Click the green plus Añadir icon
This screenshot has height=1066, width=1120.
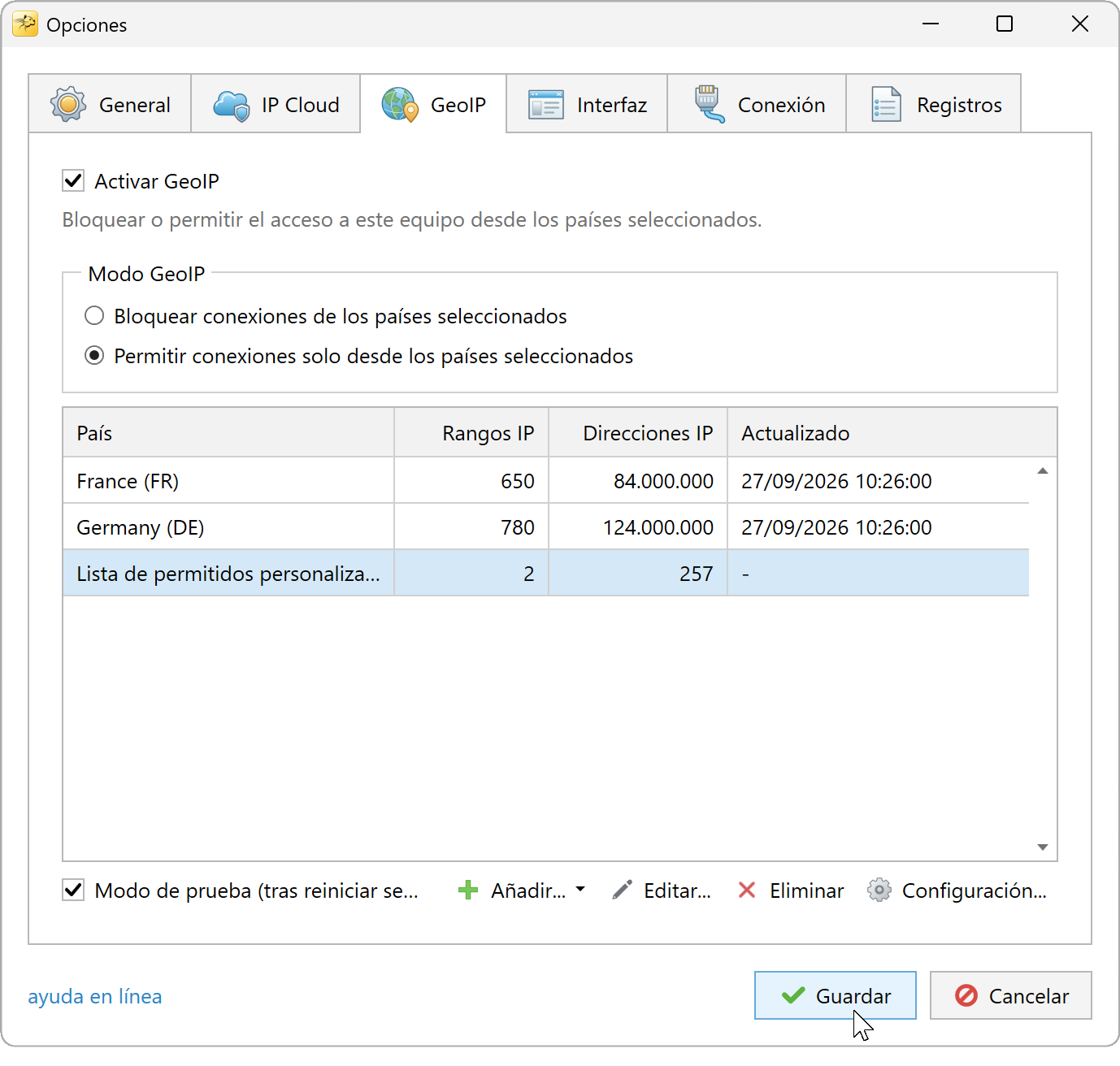pyautogui.click(x=468, y=890)
